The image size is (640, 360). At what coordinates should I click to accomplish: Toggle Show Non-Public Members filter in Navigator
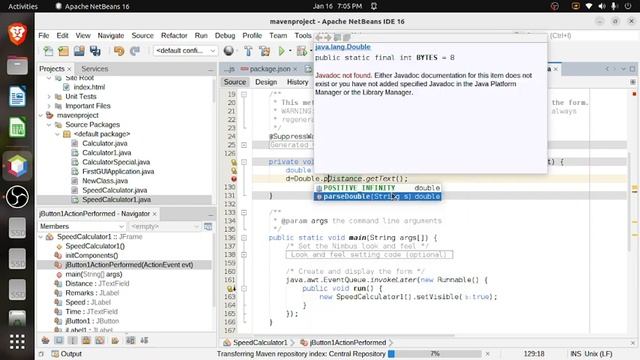(x=86, y=340)
